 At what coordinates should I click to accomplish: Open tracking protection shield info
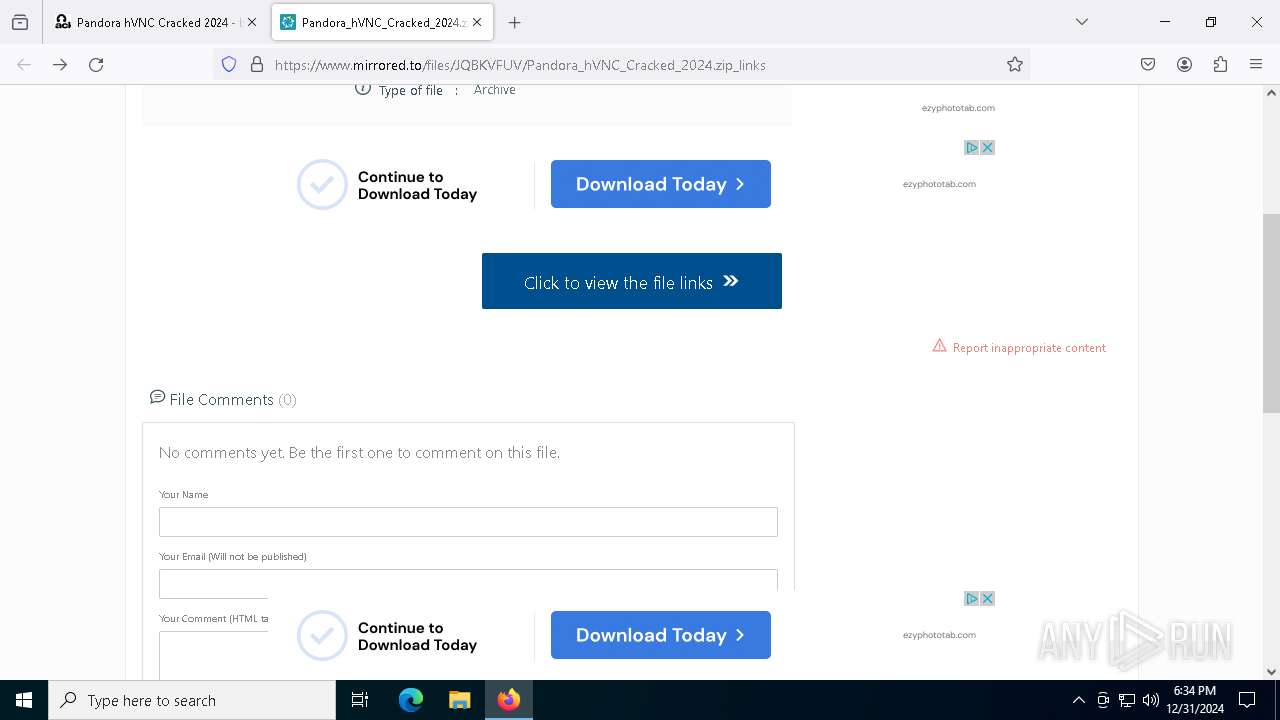(229, 64)
